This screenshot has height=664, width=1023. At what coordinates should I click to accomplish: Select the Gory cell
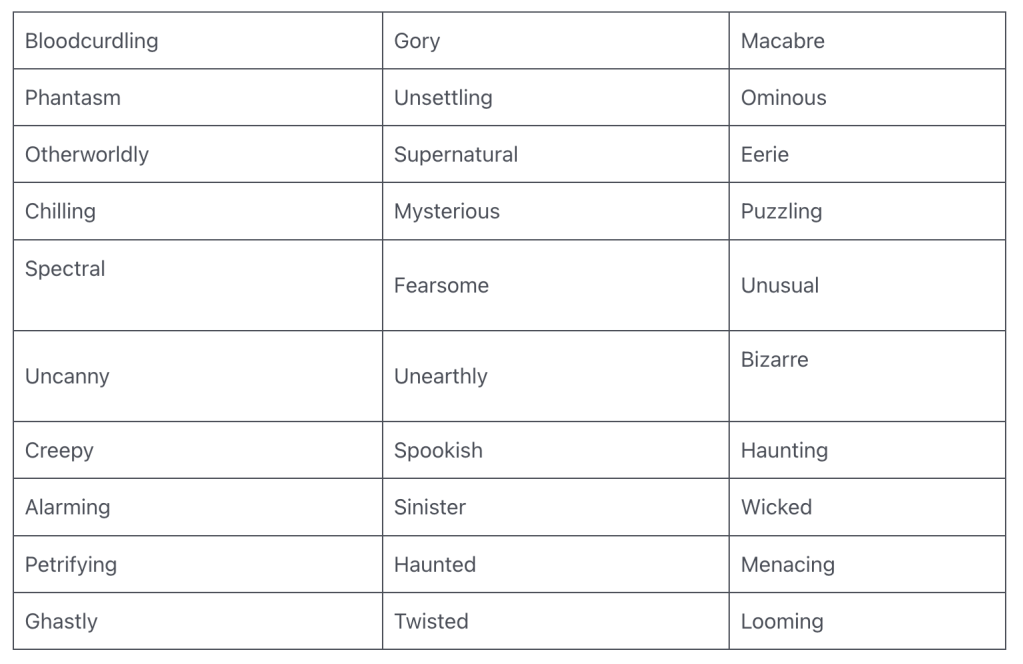pos(417,41)
